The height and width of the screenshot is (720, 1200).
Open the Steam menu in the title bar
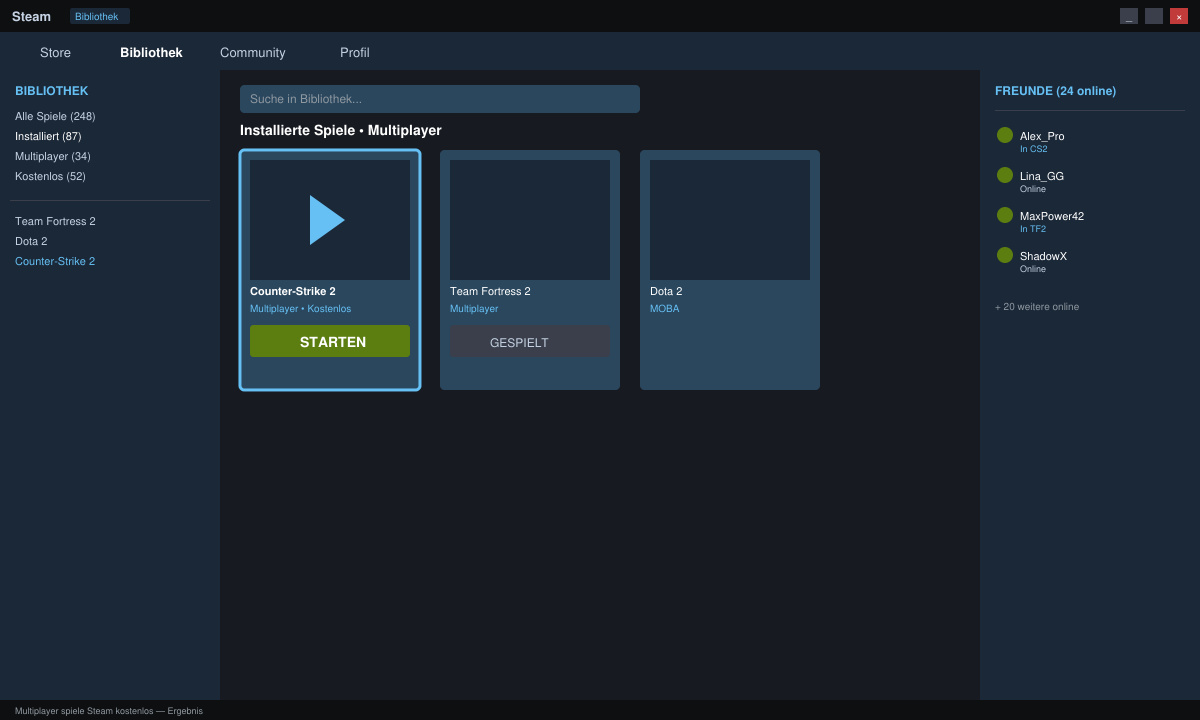click(31, 16)
